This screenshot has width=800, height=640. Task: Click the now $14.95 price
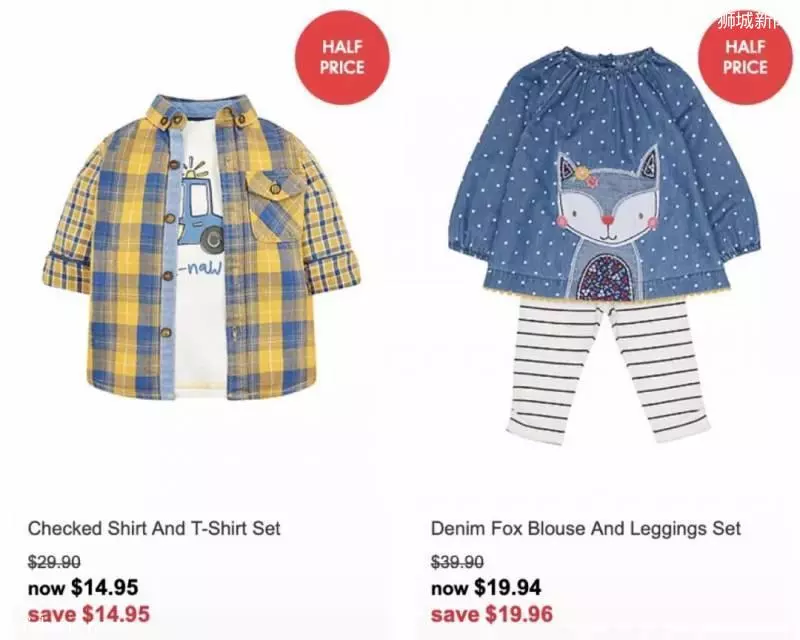pyautogui.click(x=83, y=587)
